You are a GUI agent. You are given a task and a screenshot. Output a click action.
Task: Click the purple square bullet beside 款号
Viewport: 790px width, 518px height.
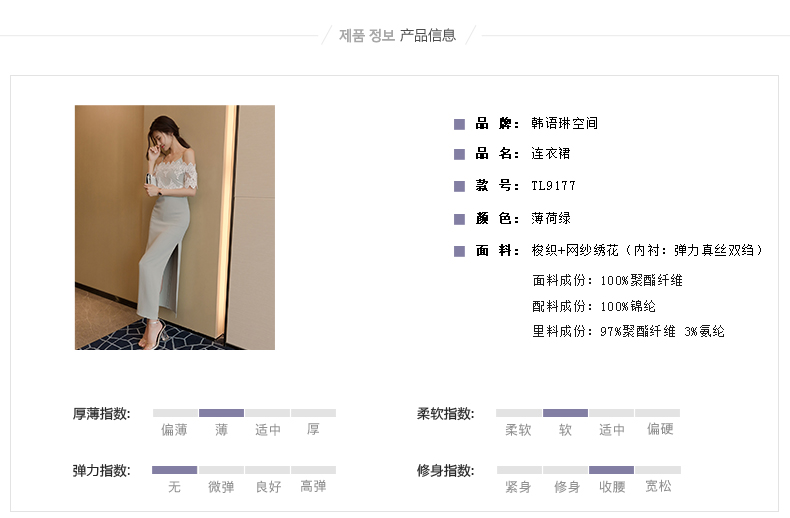pyautogui.click(x=459, y=186)
